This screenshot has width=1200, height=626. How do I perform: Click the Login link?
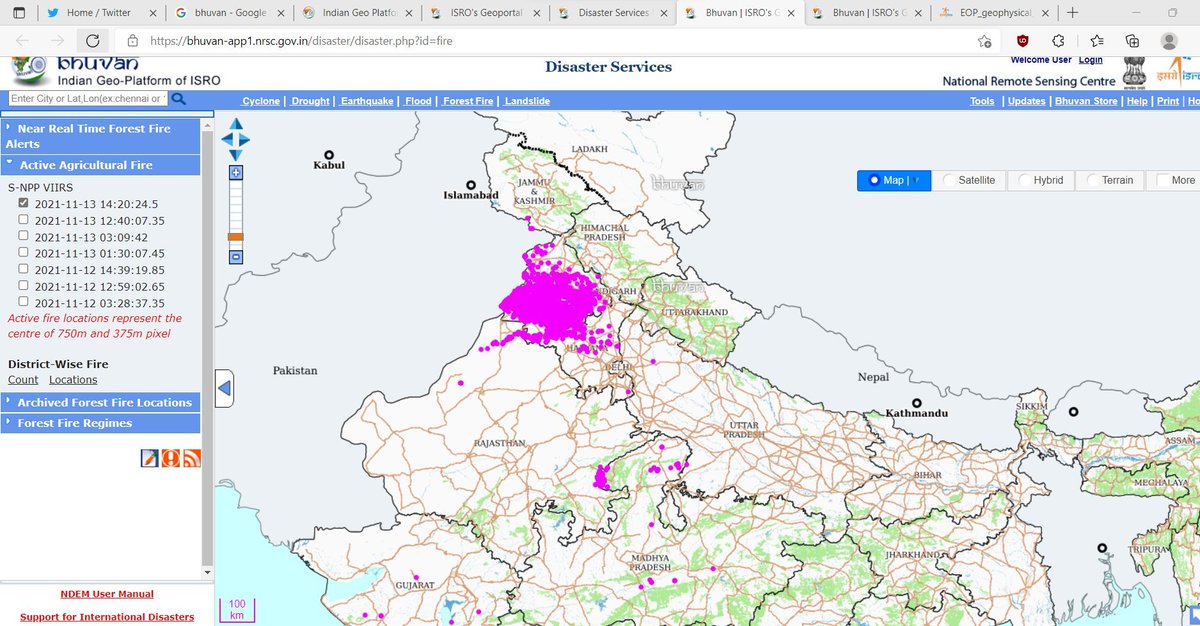[1090, 60]
